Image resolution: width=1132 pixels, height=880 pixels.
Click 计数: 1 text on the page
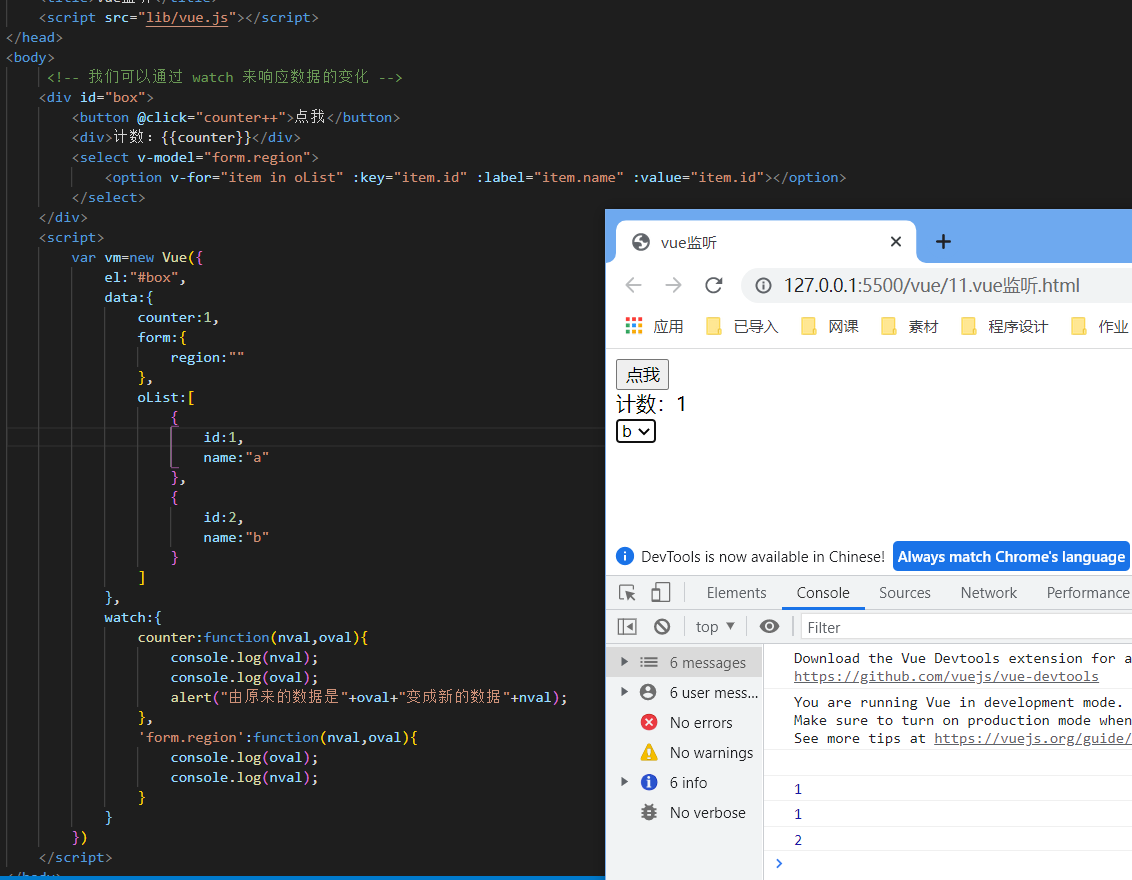651,404
